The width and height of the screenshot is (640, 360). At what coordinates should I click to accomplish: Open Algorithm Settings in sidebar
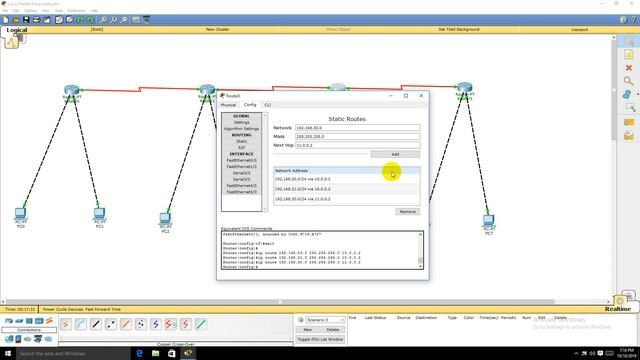click(241, 129)
